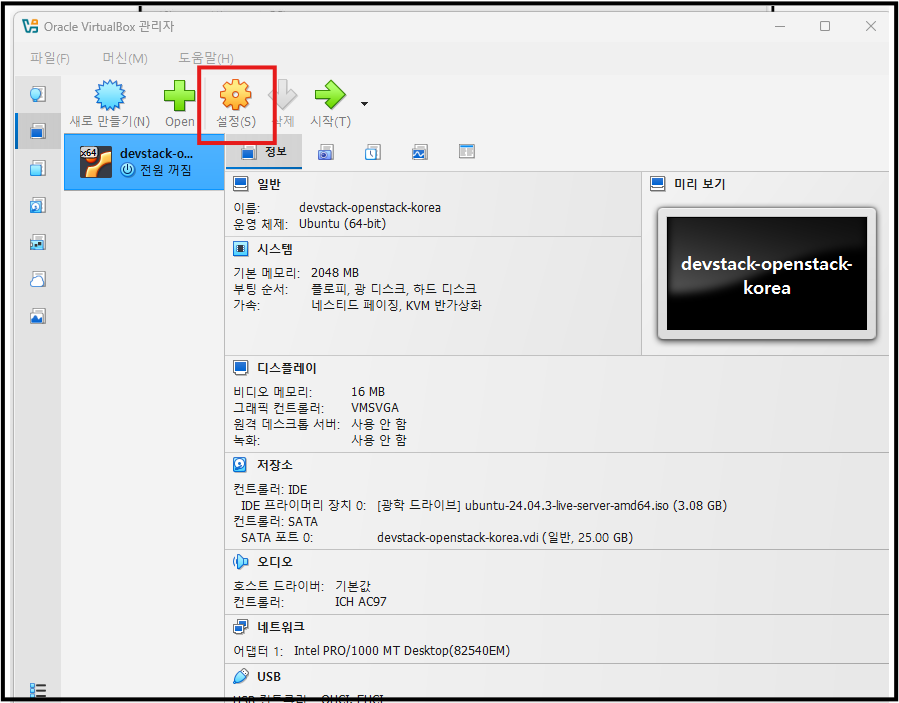
Task: Click the 시스템 section header
Action: [275, 249]
